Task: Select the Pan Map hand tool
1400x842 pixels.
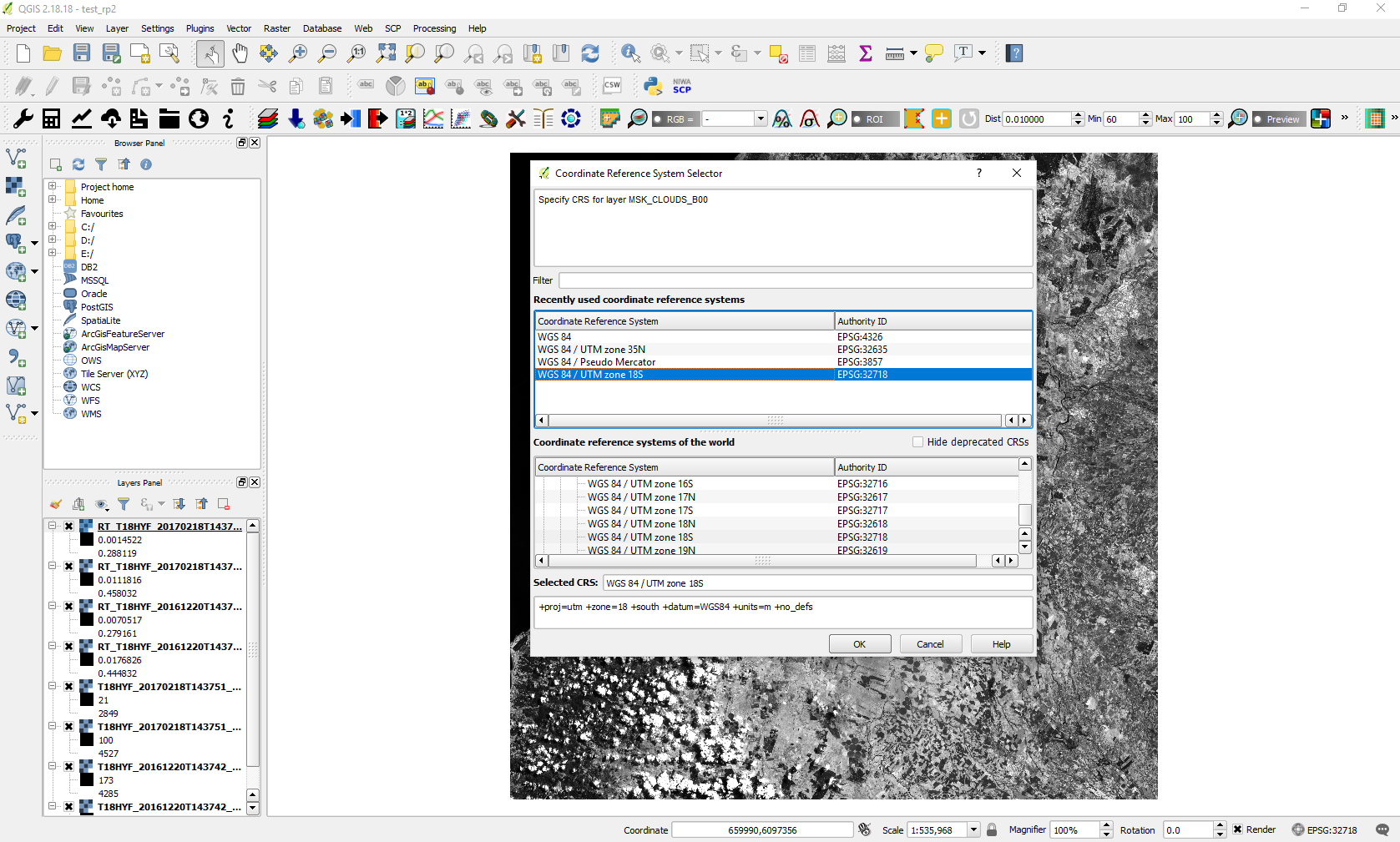Action: coord(240,53)
